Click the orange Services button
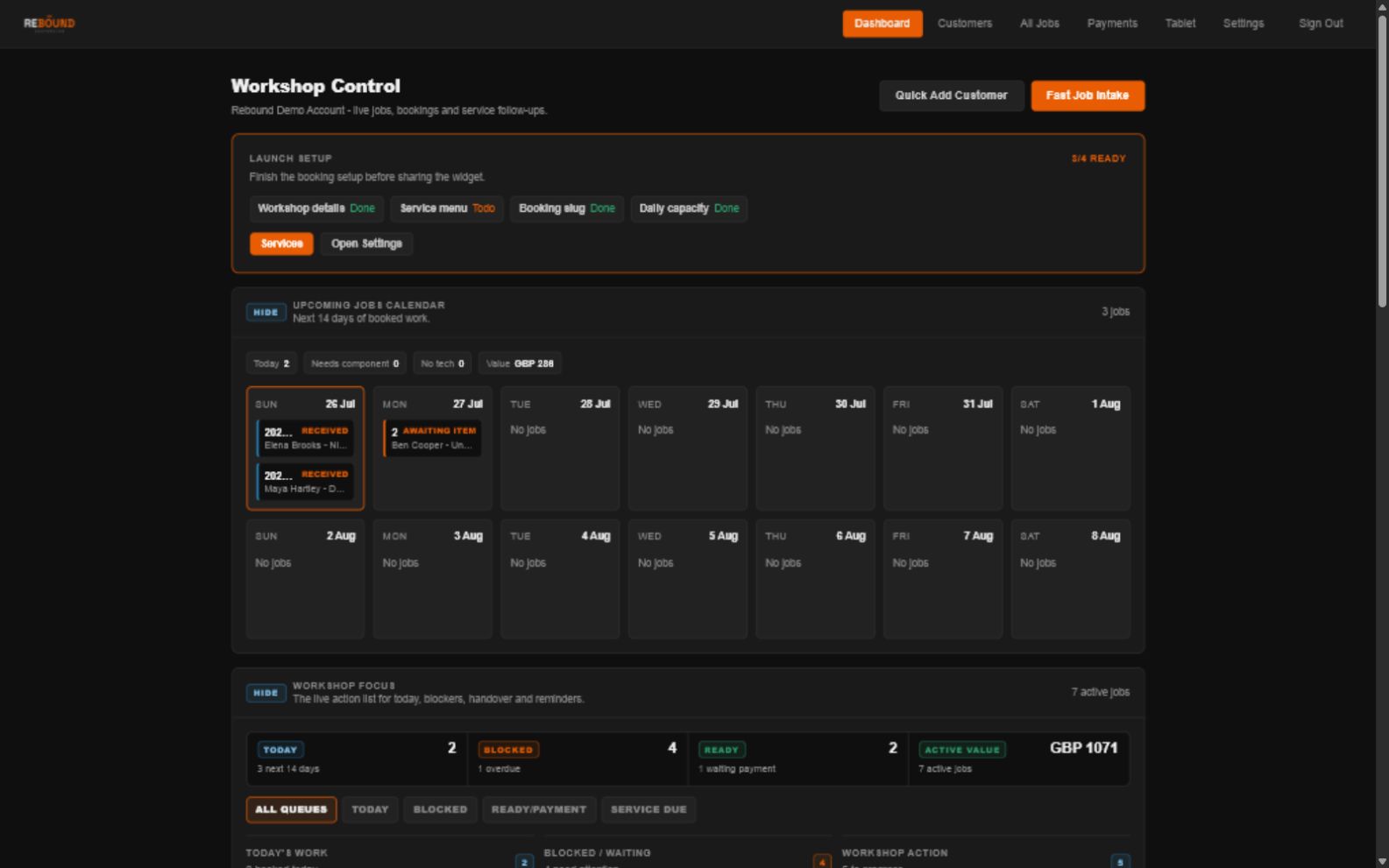This screenshot has width=1389, height=868. point(281,243)
